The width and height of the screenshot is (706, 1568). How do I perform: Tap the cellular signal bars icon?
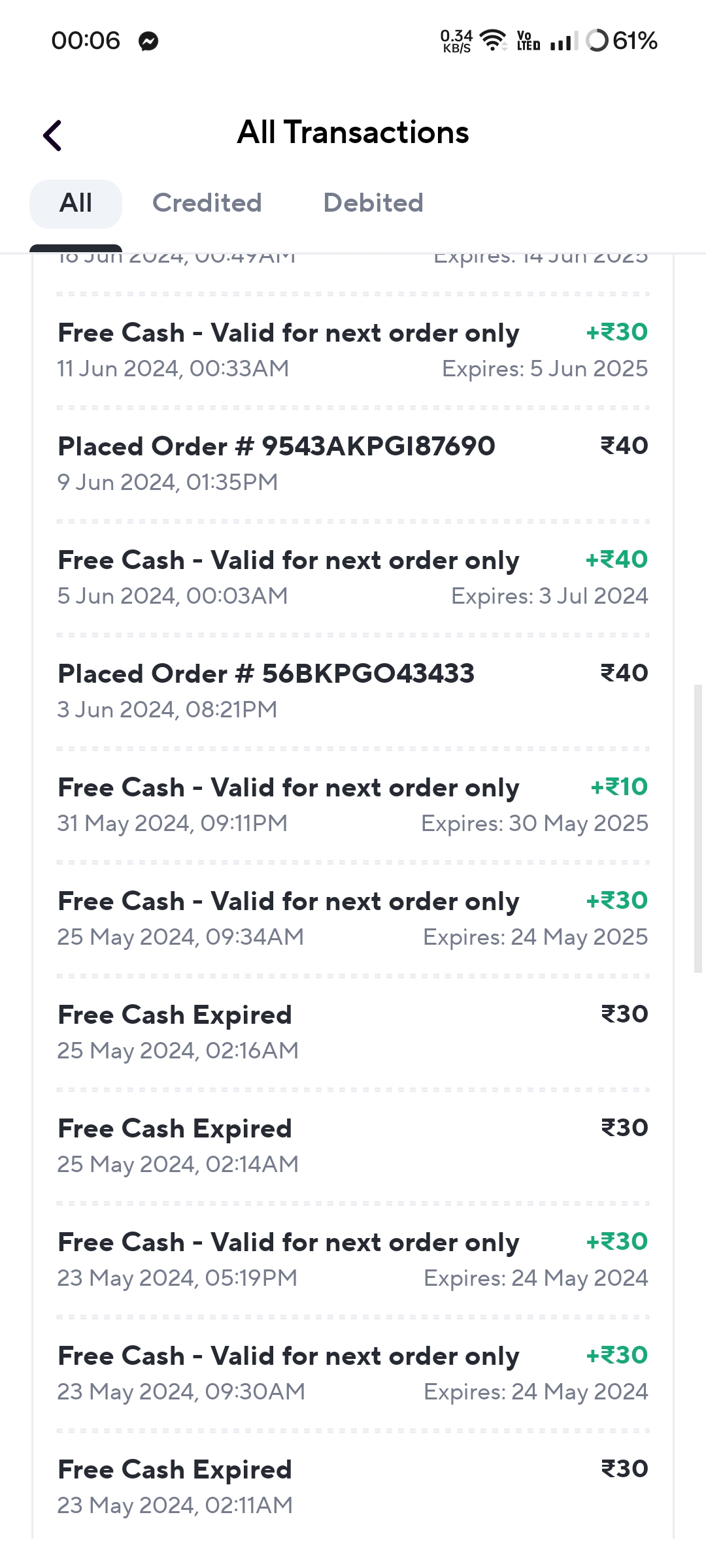(x=563, y=42)
